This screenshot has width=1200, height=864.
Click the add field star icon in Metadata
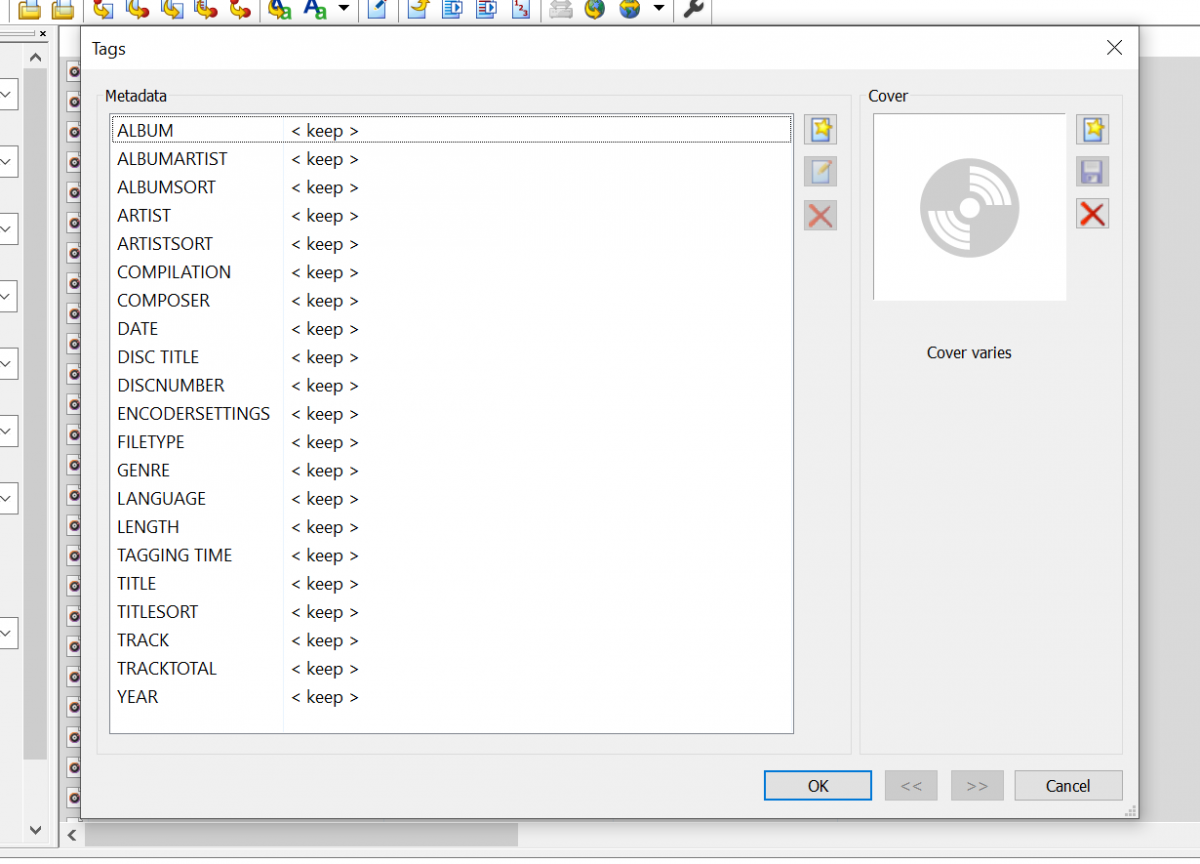point(820,129)
